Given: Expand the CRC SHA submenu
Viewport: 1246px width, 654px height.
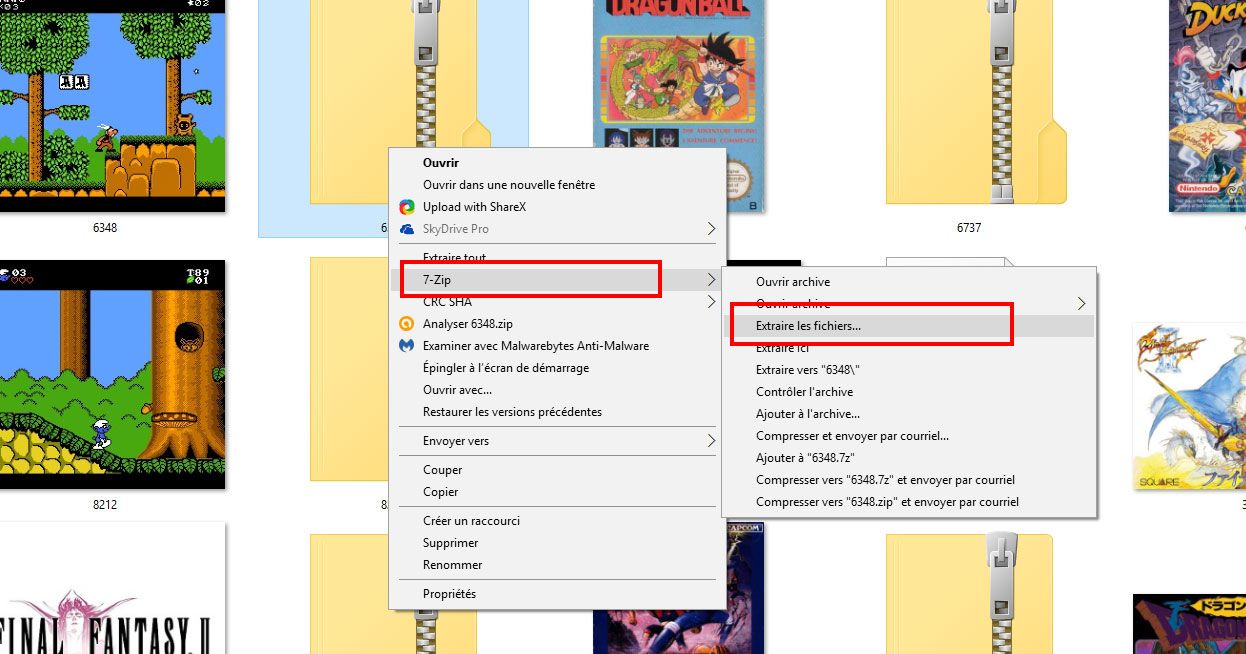Looking at the screenshot, I should pos(711,302).
